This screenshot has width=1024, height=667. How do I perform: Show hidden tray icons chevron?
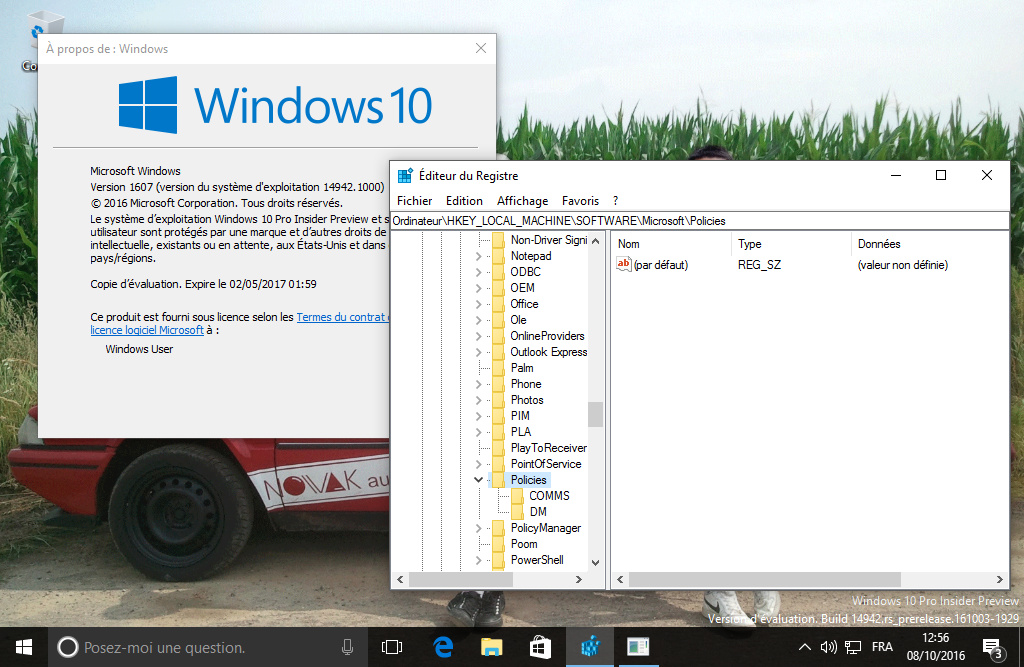click(805, 647)
